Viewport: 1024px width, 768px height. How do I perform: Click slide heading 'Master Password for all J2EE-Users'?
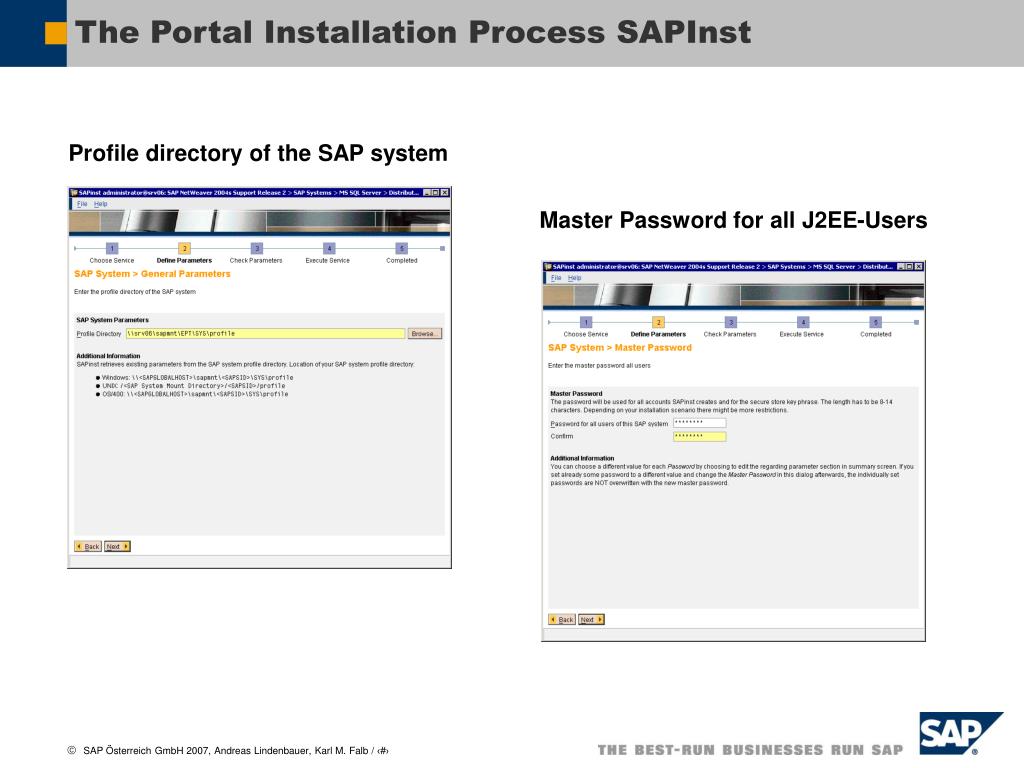[x=733, y=220]
